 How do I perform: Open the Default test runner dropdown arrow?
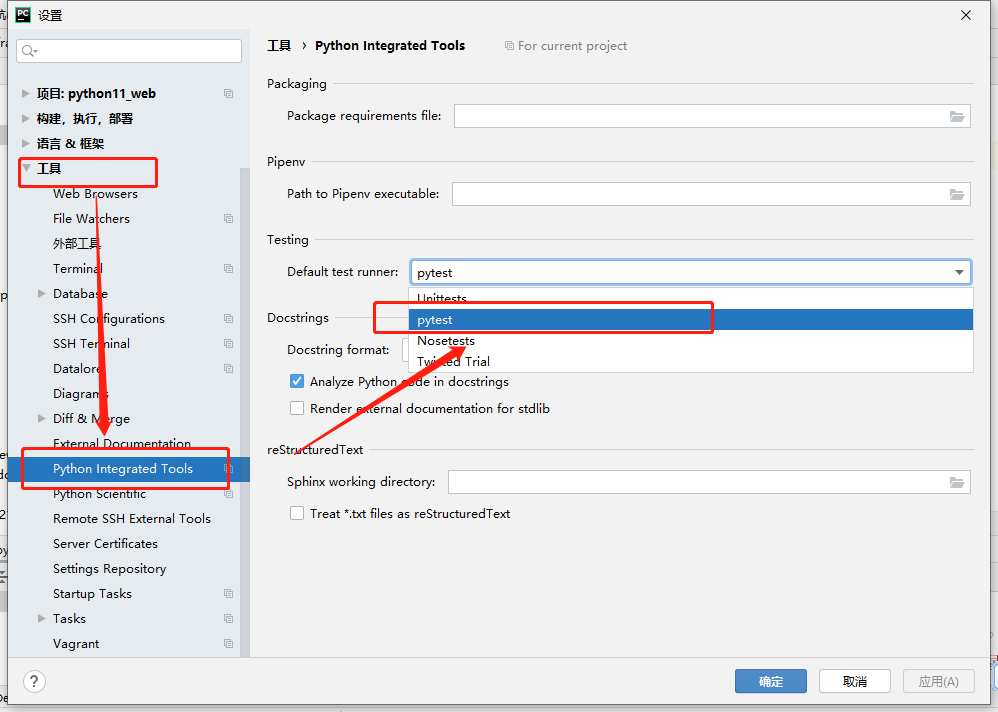tap(960, 272)
